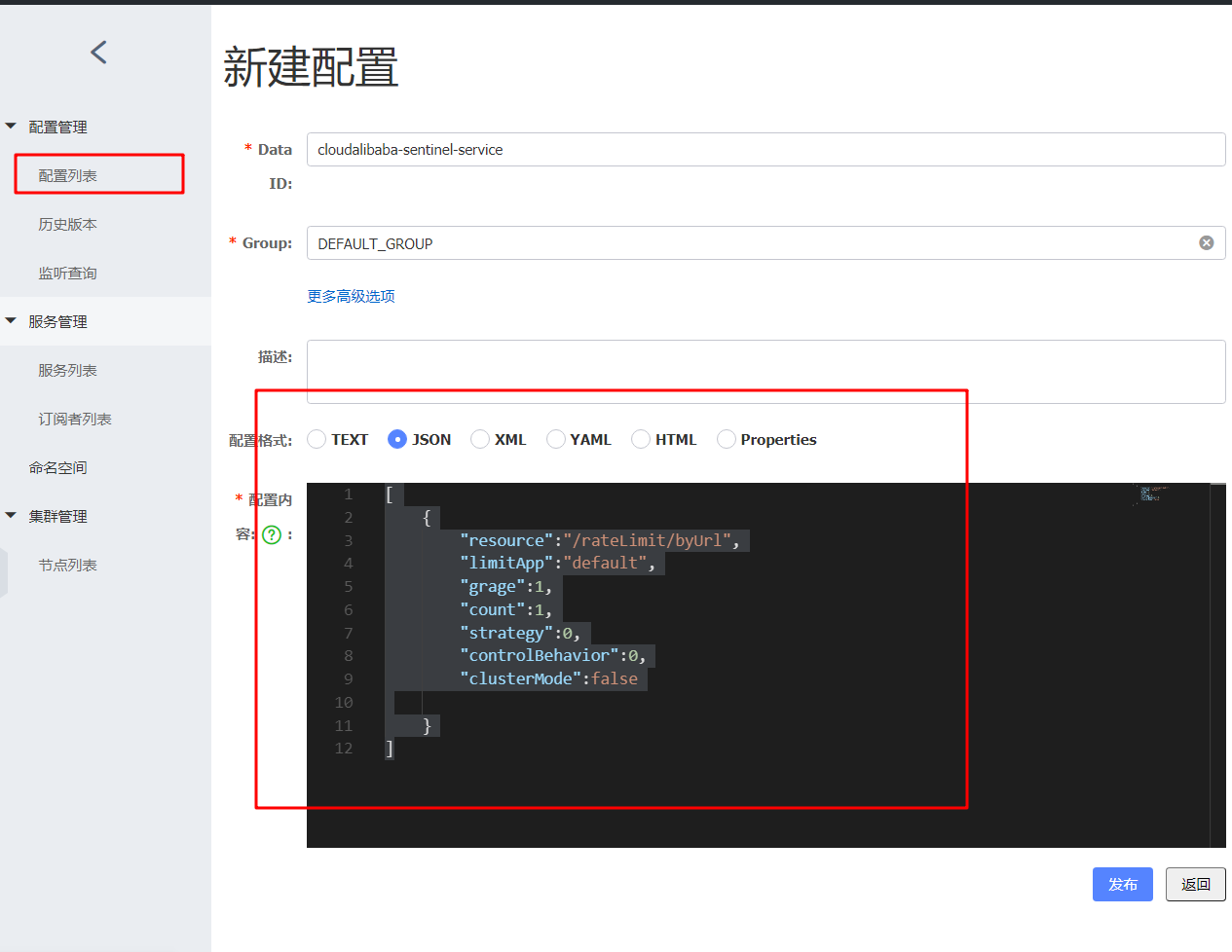Open 历史版本 in the sidebar
1232x952 pixels.
pos(67,224)
